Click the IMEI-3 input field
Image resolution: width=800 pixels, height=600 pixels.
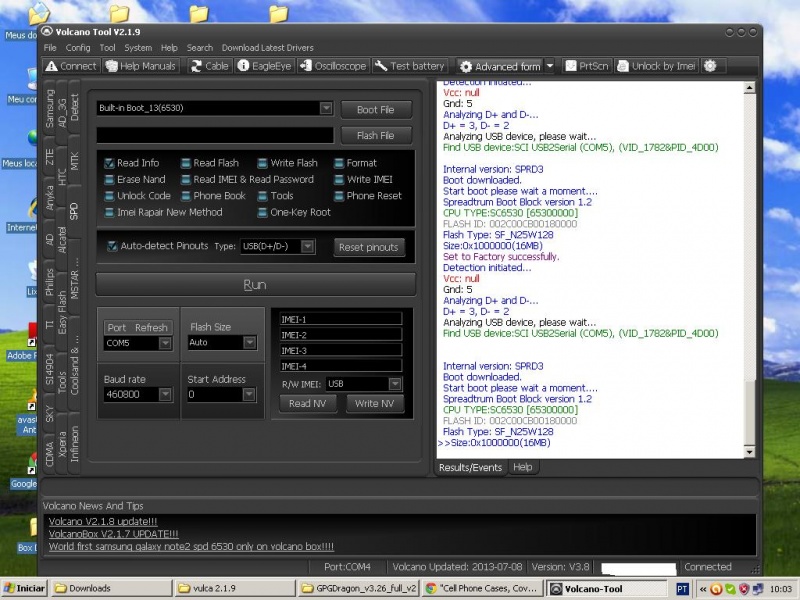pos(340,351)
